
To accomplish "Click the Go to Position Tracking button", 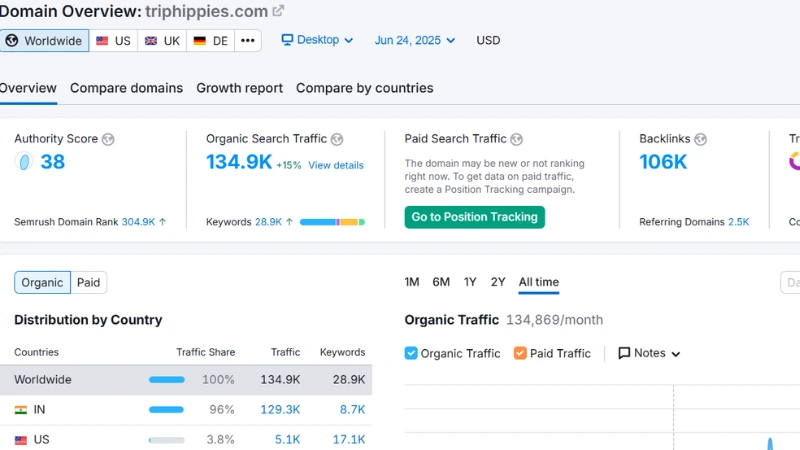I will pyautogui.click(x=474, y=217).
